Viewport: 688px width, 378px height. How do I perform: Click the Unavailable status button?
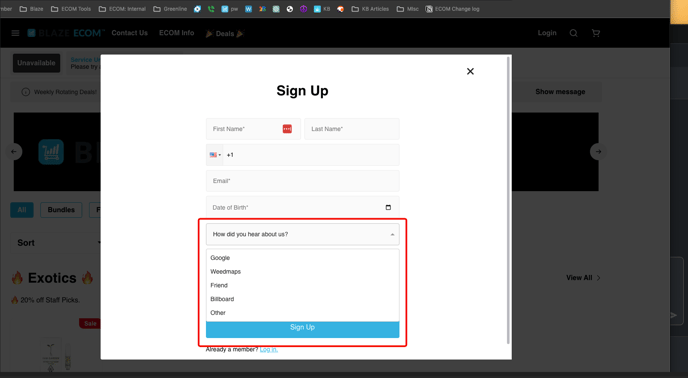coord(36,63)
